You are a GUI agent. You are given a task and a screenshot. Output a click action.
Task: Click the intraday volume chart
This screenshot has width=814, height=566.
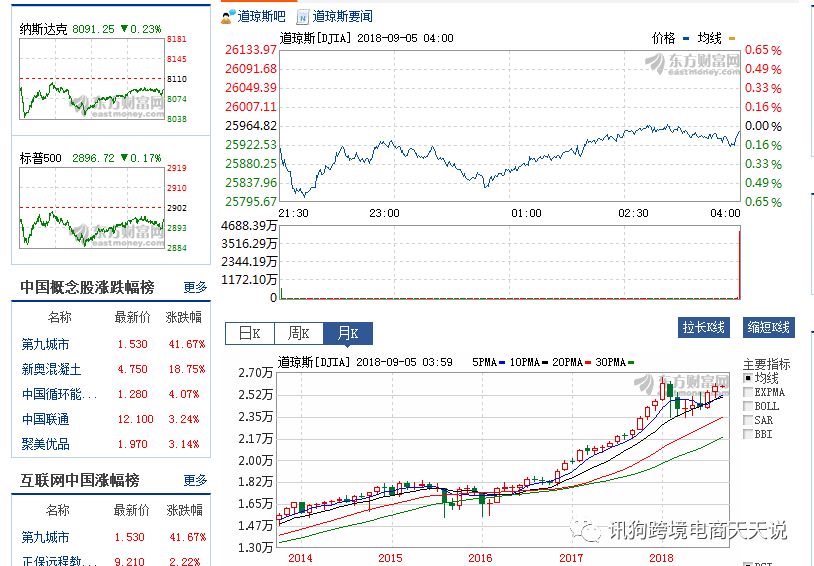tap(510, 262)
